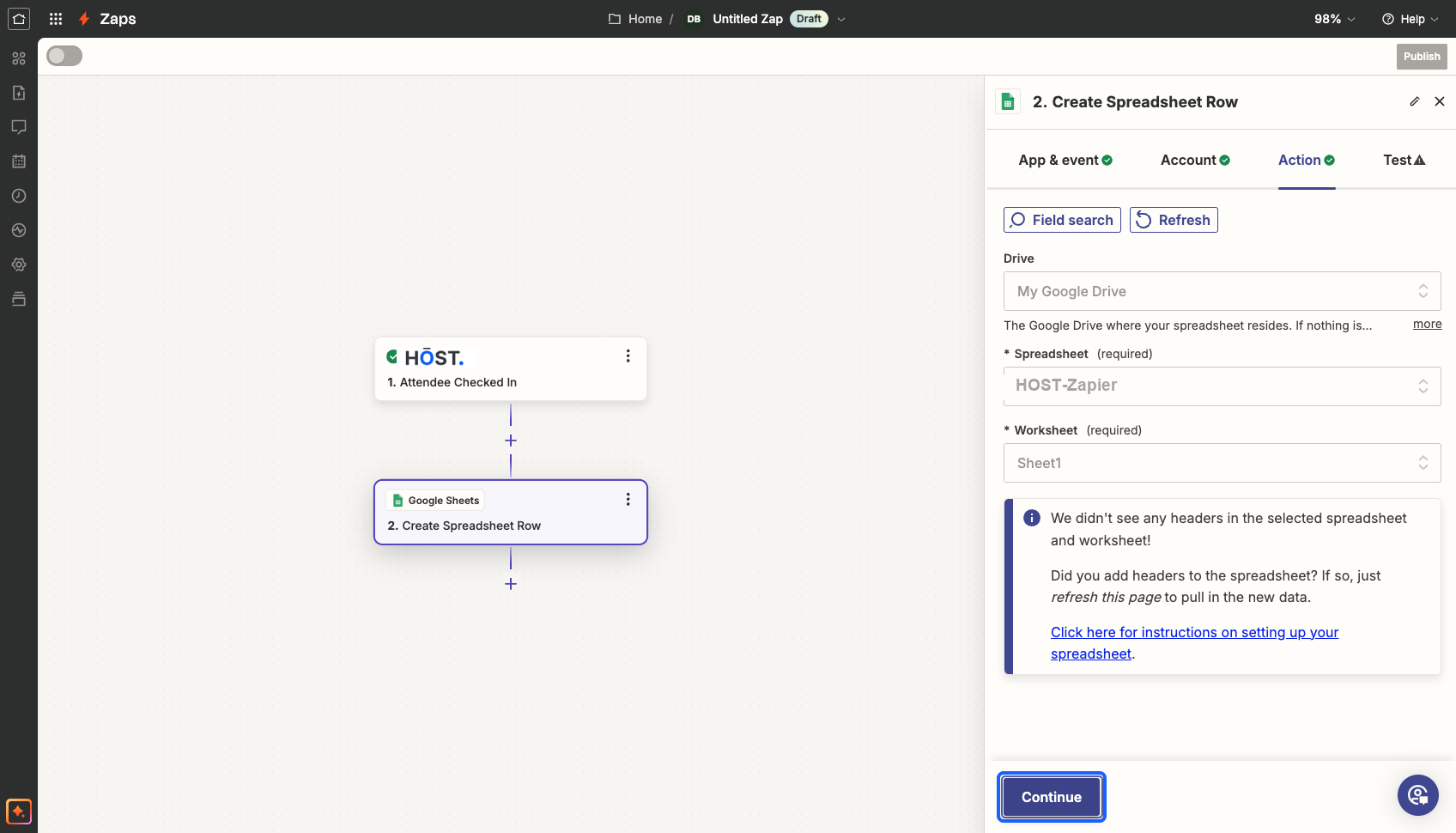Click the Continue button
Image resolution: width=1456 pixels, height=833 pixels.
pos(1052,797)
